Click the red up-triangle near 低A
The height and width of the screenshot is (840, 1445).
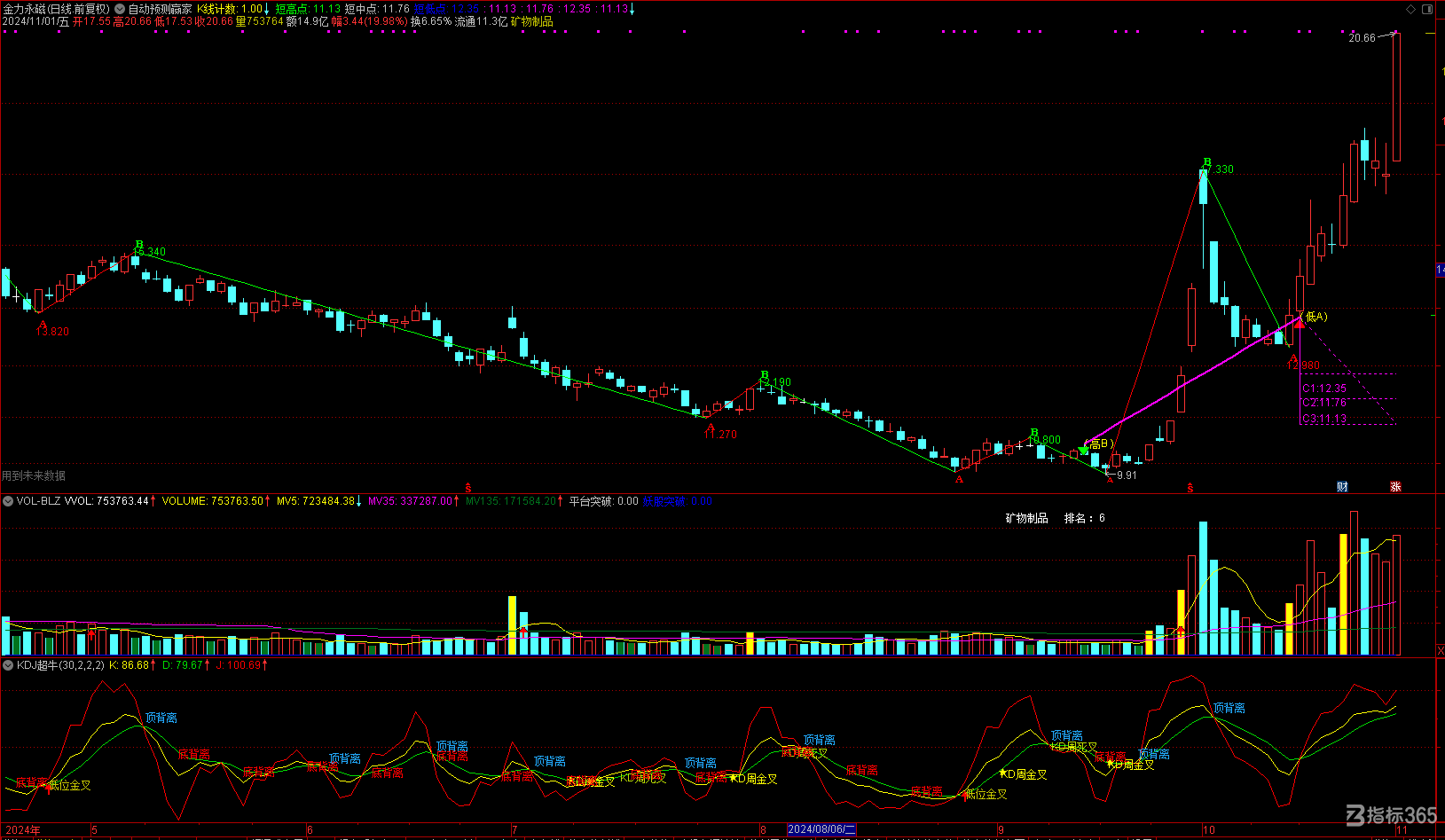(1300, 324)
